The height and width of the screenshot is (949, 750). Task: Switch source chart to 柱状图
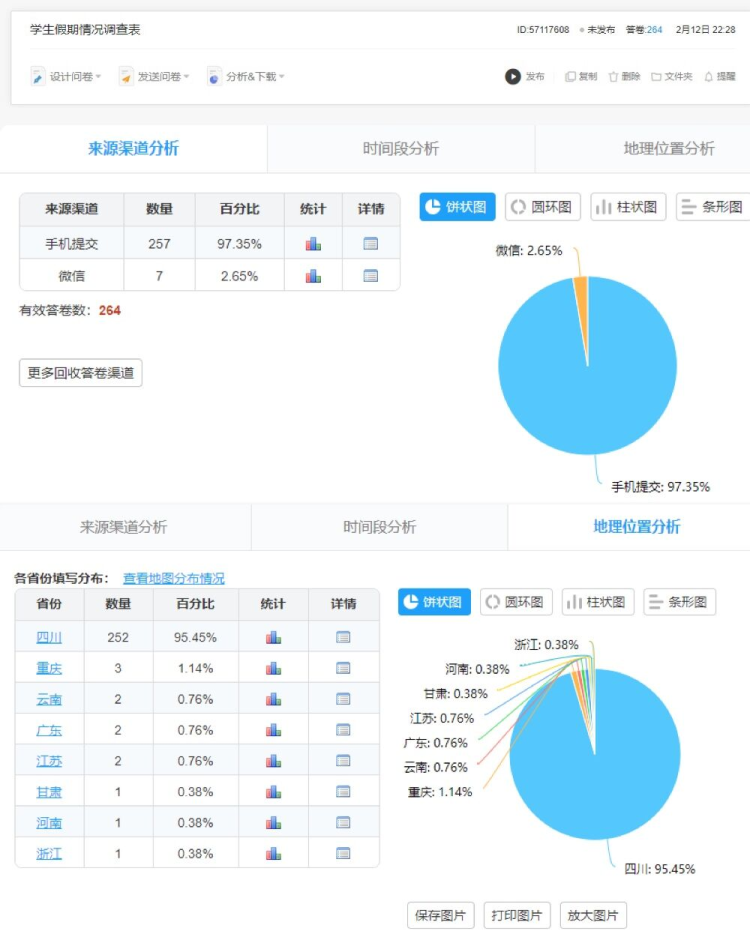[x=628, y=207]
